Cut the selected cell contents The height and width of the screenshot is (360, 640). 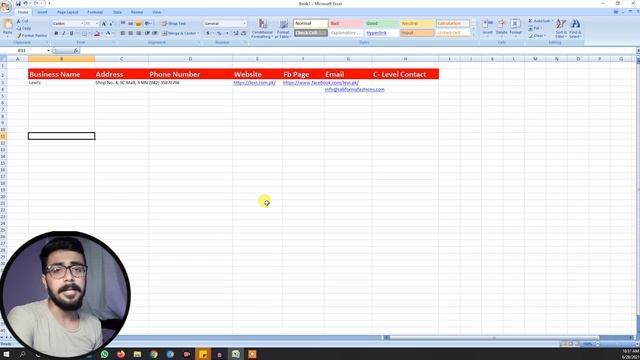pos(22,21)
